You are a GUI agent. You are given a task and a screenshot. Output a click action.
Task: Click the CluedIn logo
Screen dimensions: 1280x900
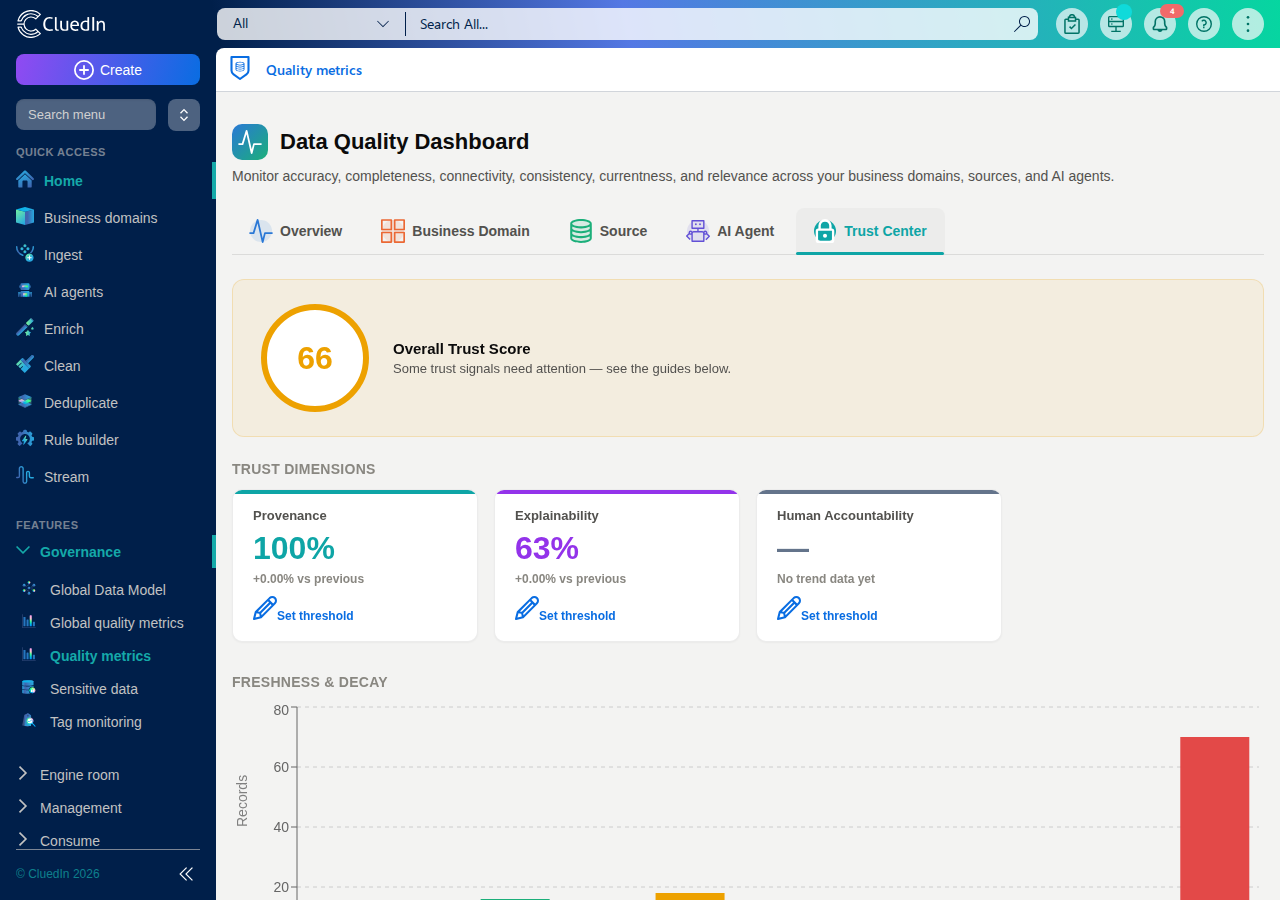point(62,24)
